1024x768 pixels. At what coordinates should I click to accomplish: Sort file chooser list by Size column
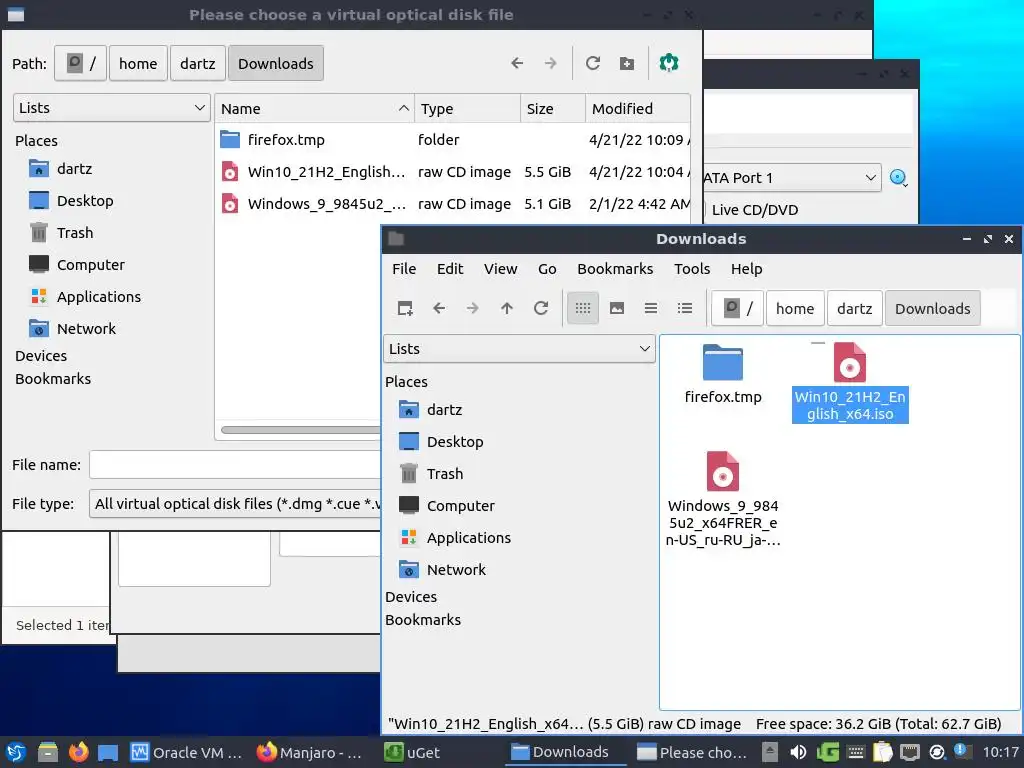(x=552, y=108)
